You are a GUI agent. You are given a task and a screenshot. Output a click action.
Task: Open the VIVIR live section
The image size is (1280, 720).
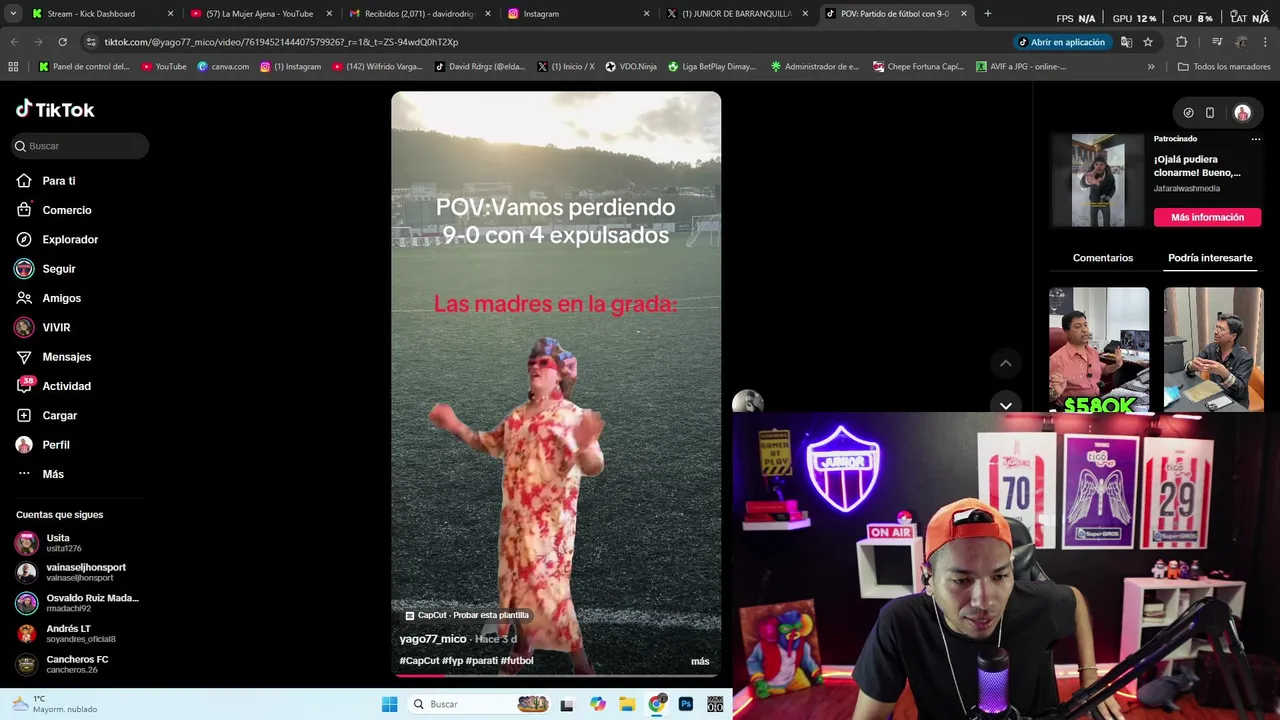[56, 327]
